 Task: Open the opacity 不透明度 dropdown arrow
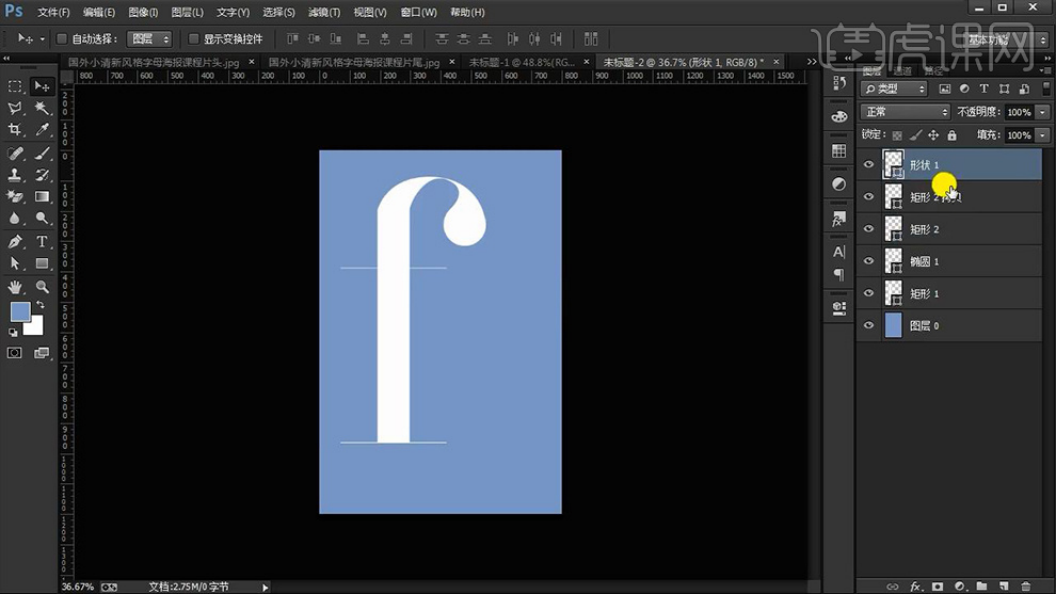tap(1043, 112)
